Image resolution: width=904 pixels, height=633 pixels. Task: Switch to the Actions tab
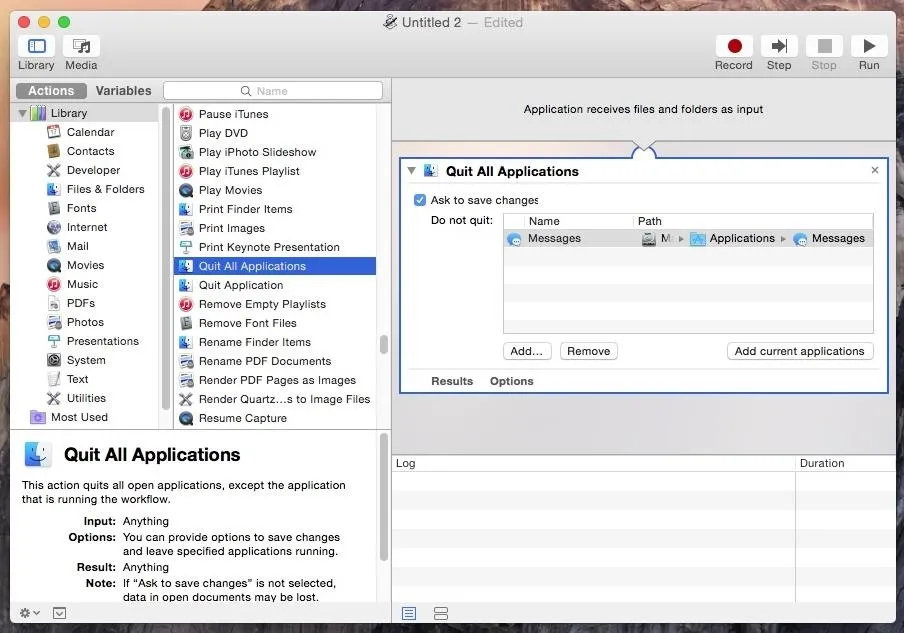coord(51,91)
